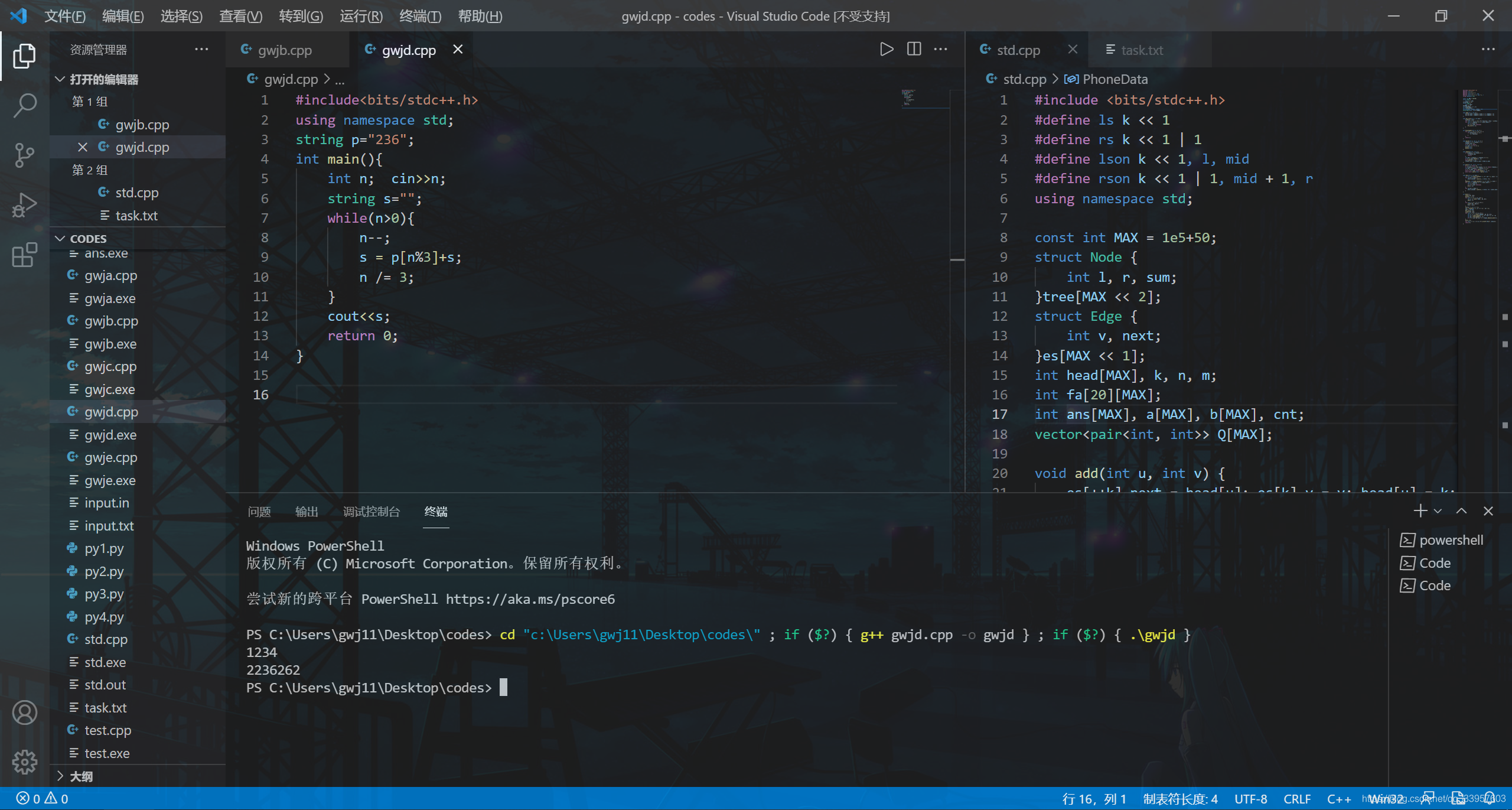Screen dimensions: 1512x810
Task: Open test.cpp in the file tree
Action: point(107,730)
